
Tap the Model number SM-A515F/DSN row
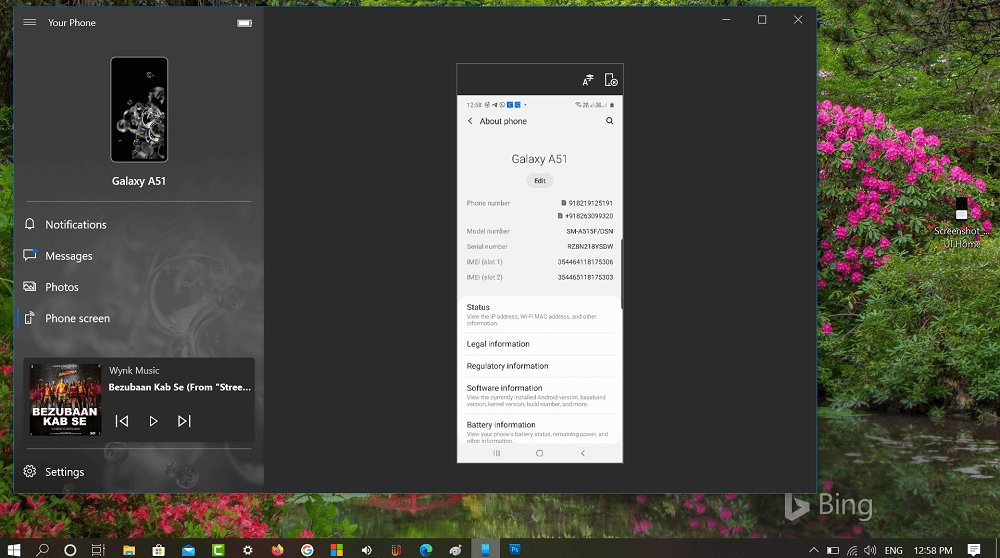(x=540, y=231)
